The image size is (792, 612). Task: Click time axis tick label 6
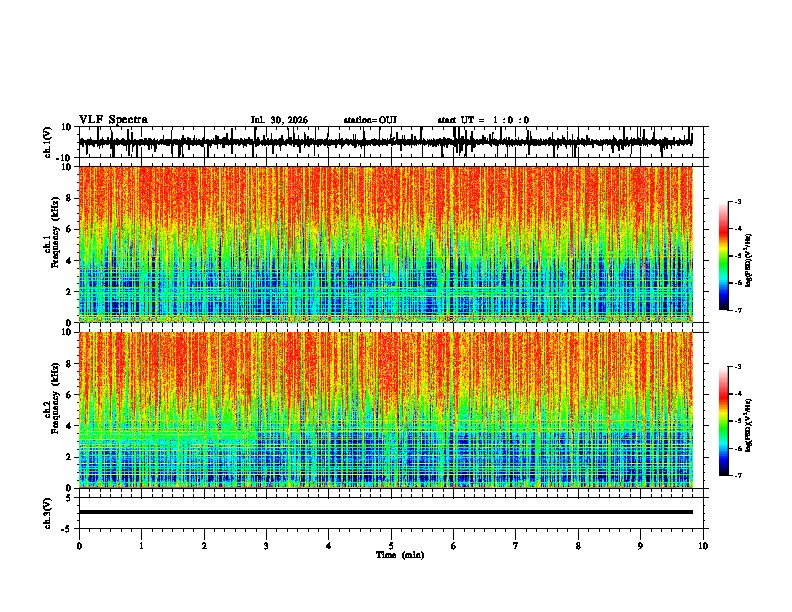click(x=454, y=546)
